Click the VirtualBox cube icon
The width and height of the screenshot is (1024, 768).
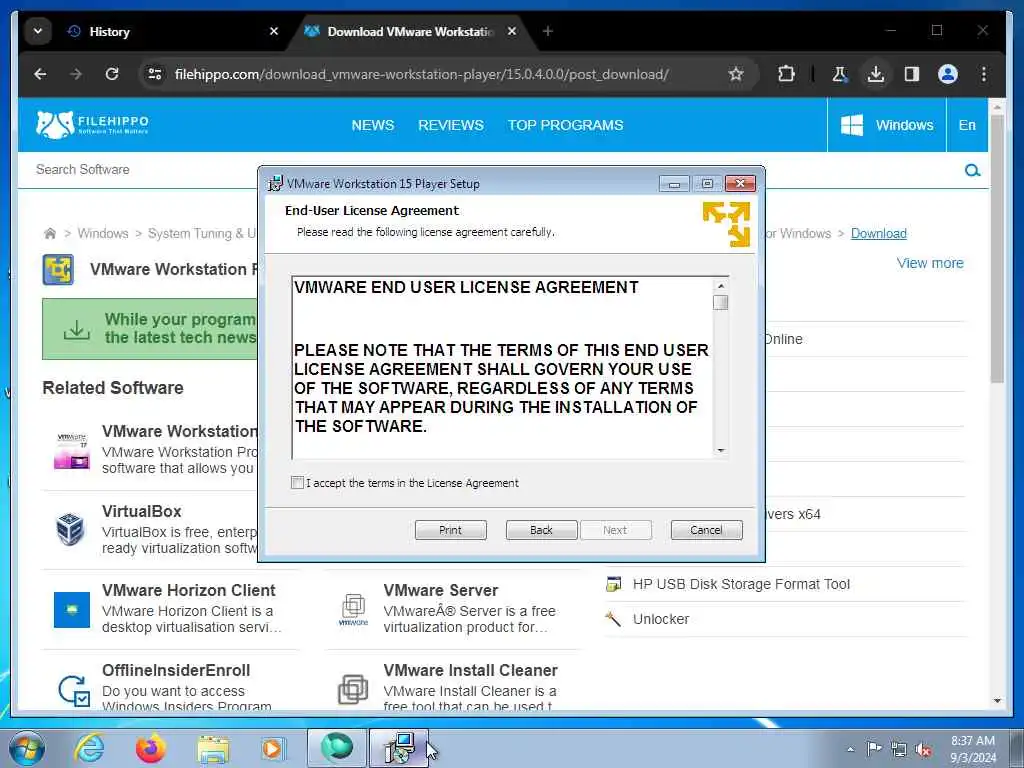[x=71, y=530]
